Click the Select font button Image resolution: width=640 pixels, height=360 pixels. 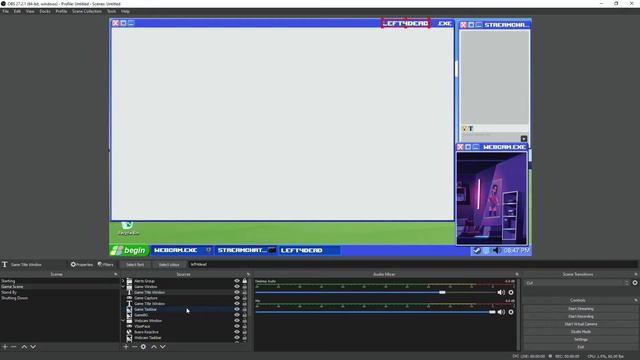coord(135,264)
